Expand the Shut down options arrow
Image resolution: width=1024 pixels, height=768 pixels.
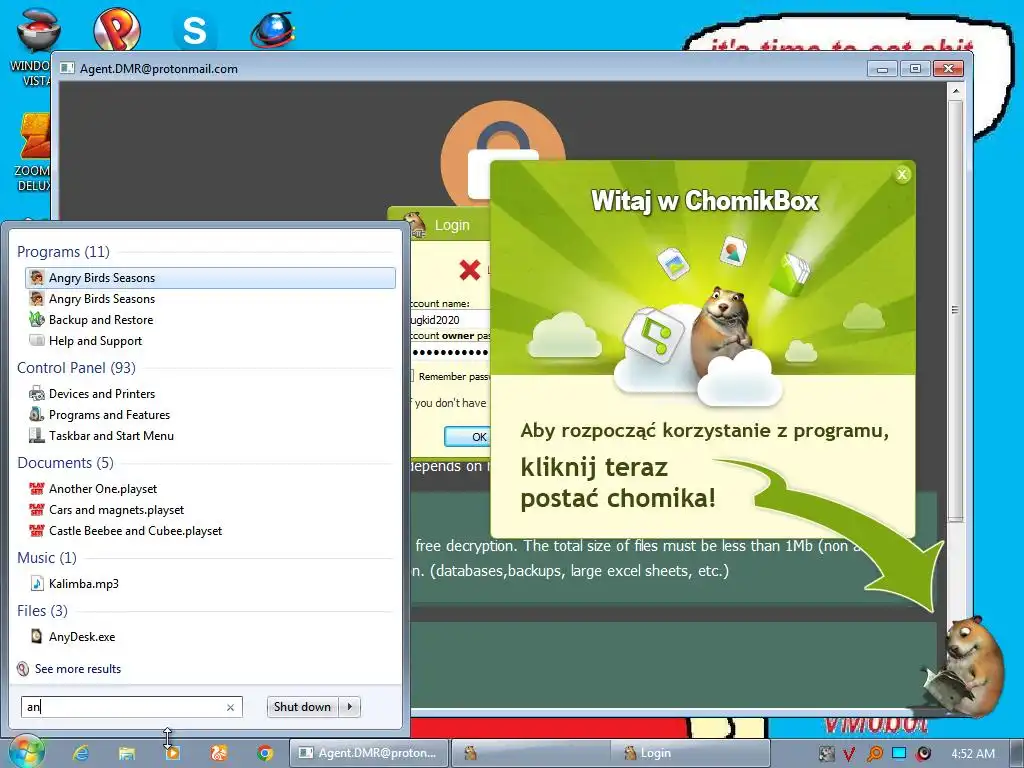coord(349,707)
